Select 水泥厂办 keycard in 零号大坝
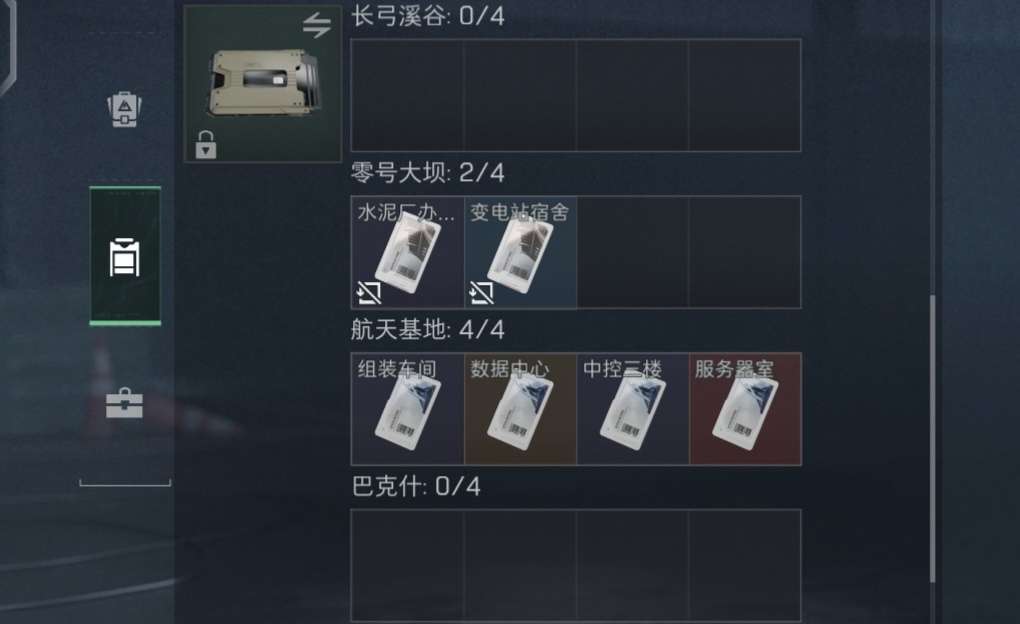Image resolution: width=1020 pixels, height=624 pixels. 408,252
